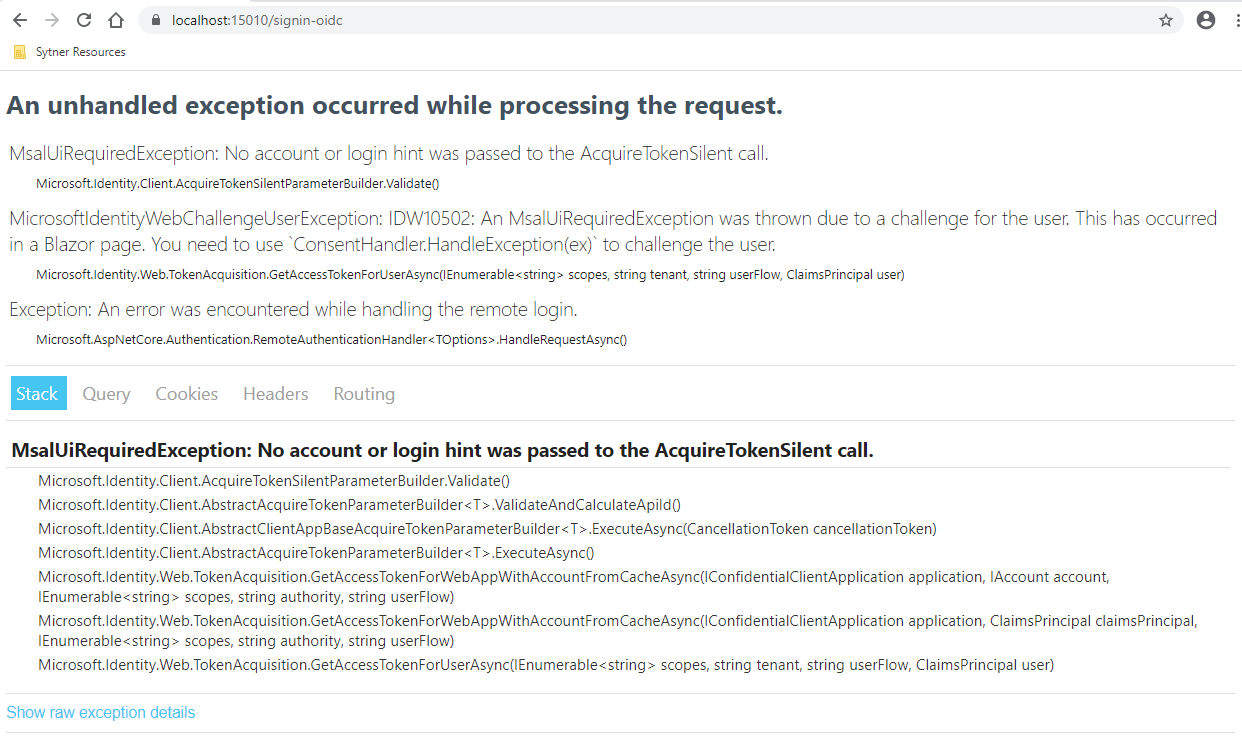Switch to the Query tab
Viewport: 1242px width, 743px height.
tap(106, 394)
